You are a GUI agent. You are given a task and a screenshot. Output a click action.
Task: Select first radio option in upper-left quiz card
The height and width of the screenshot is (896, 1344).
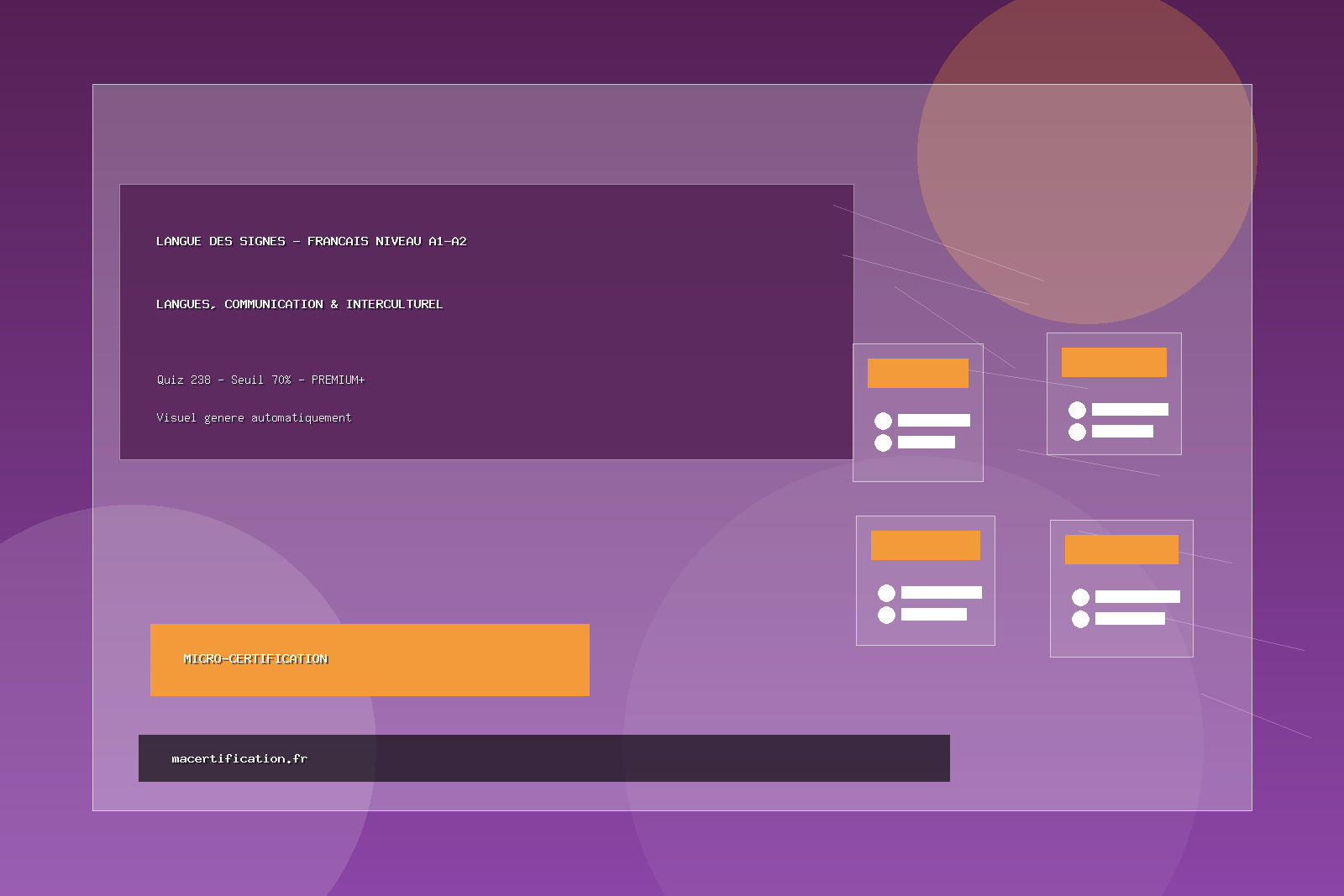click(x=883, y=421)
